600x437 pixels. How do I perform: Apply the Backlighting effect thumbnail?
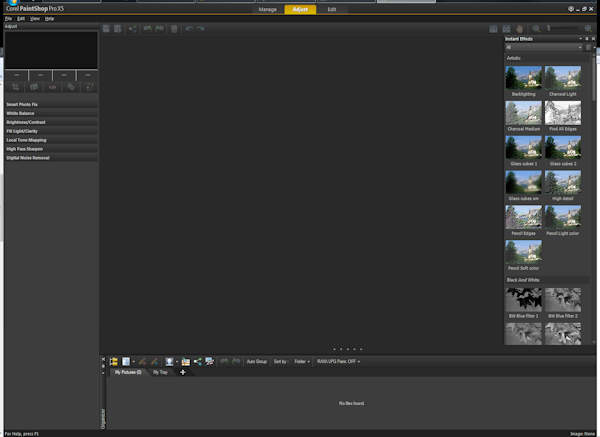(x=523, y=78)
